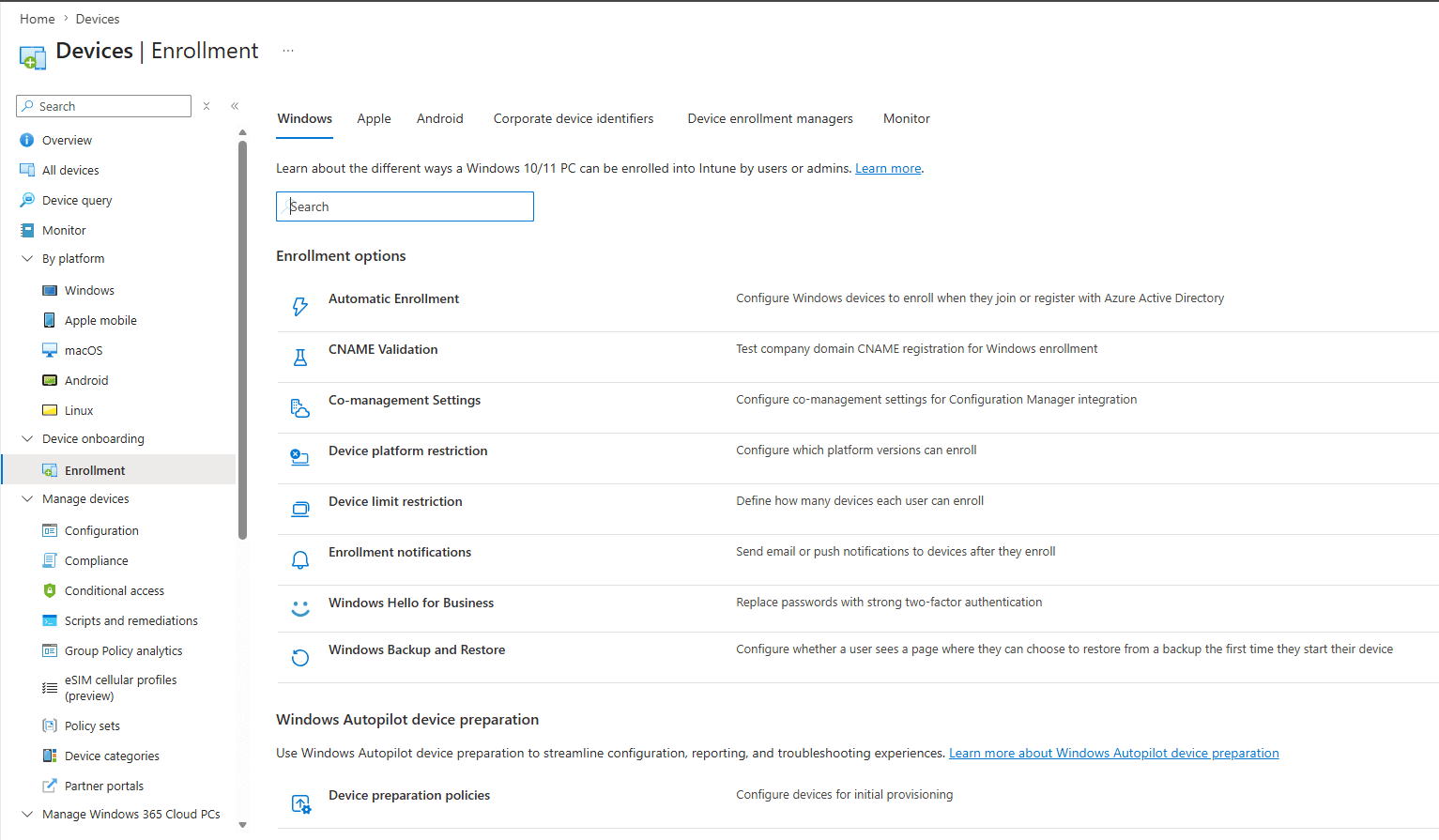Click the Device preparation policies icon
The width and height of the screenshot is (1439, 840).
click(300, 803)
